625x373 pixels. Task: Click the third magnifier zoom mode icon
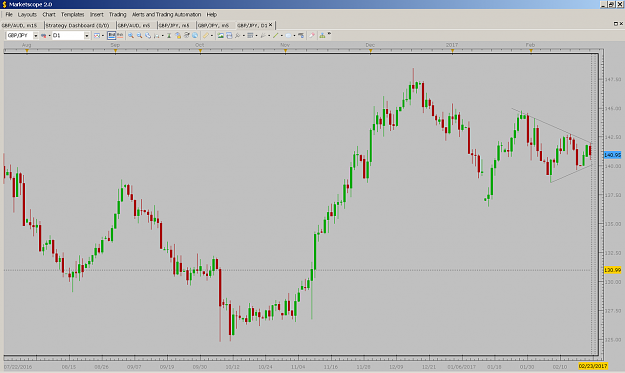pyautogui.click(x=148, y=35)
